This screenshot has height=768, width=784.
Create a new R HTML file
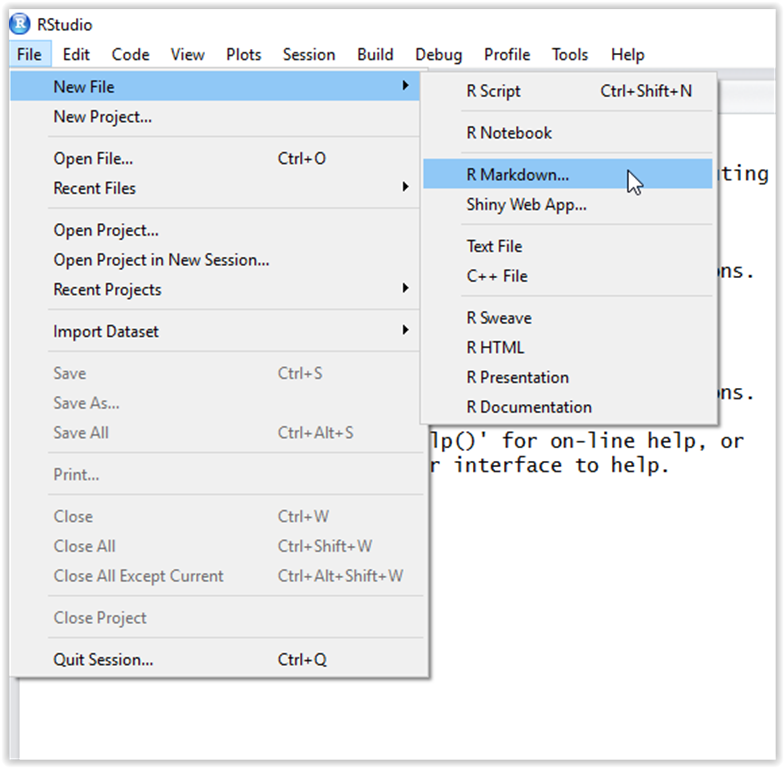[x=568, y=348]
